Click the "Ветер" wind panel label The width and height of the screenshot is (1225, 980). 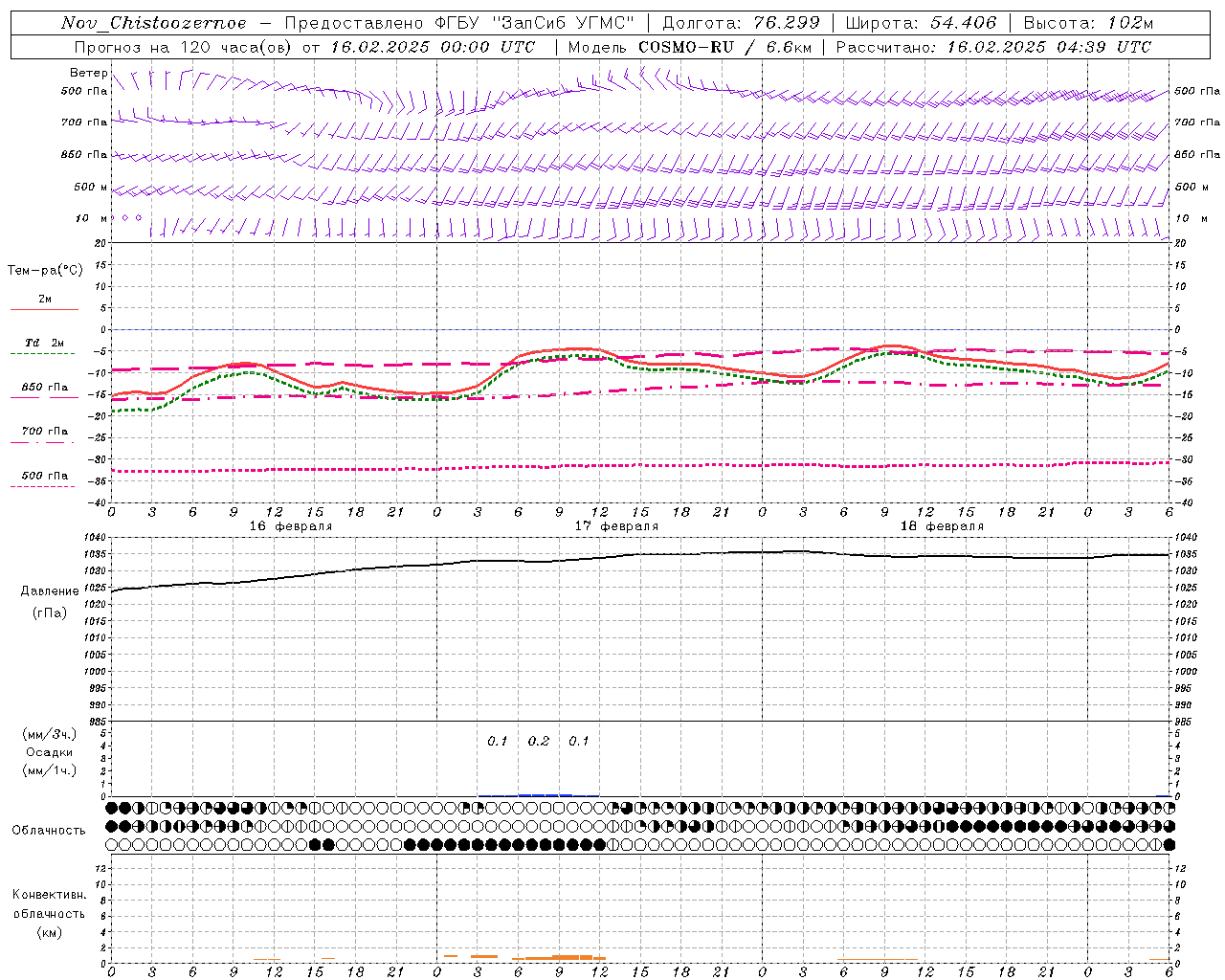click(88, 73)
